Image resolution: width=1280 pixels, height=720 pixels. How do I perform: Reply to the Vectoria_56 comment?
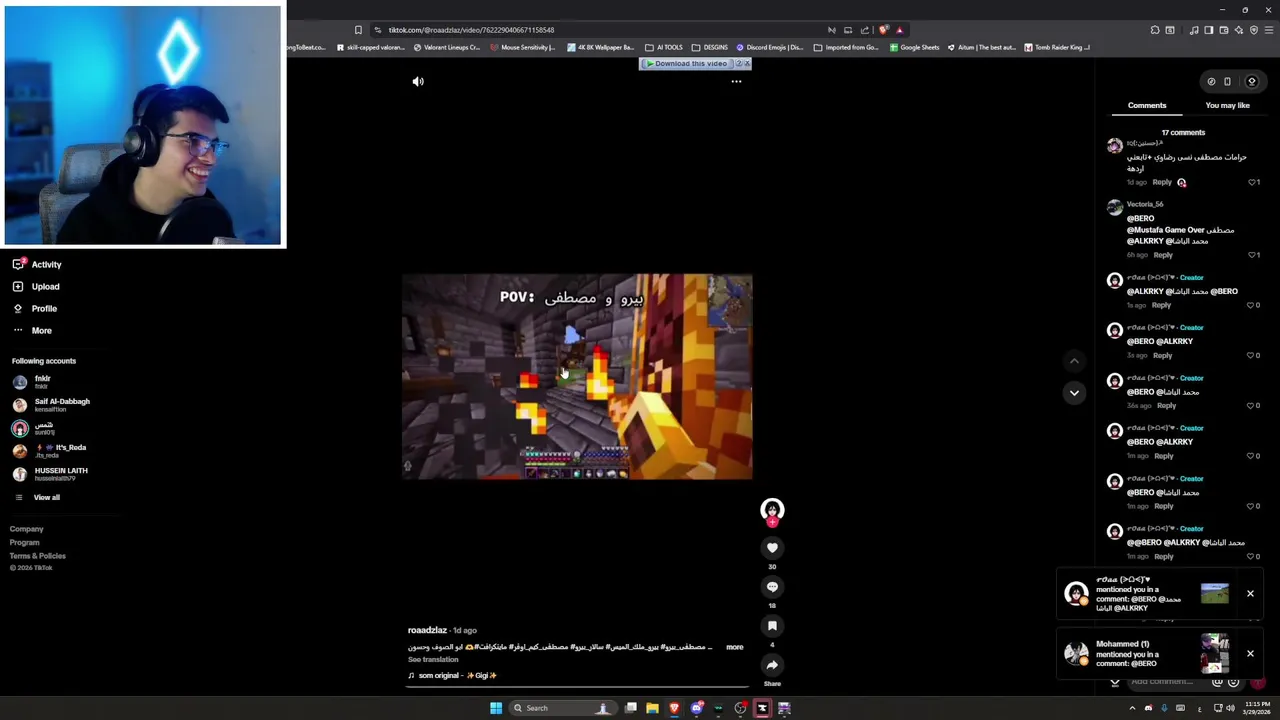1163,255
